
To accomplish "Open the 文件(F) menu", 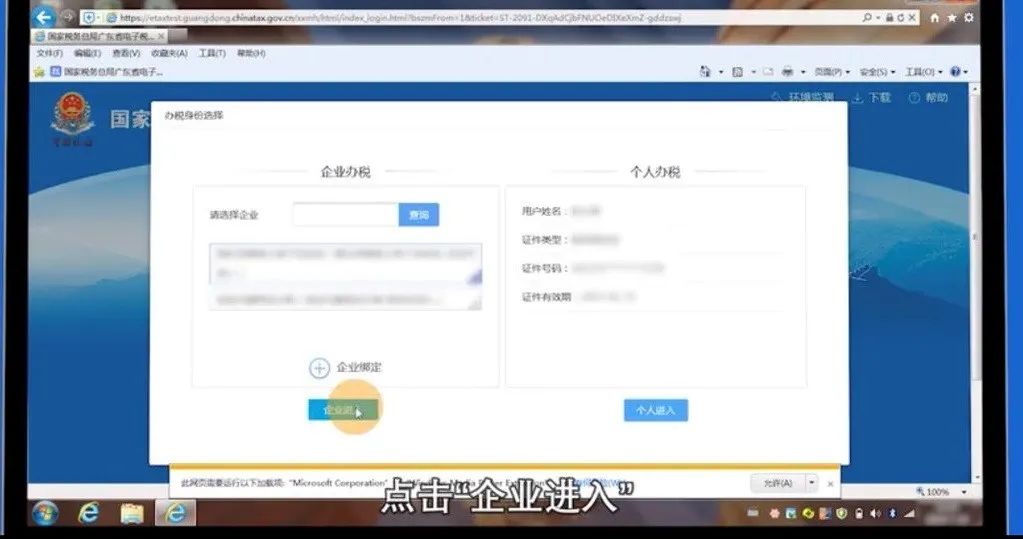I will point(50,53).
